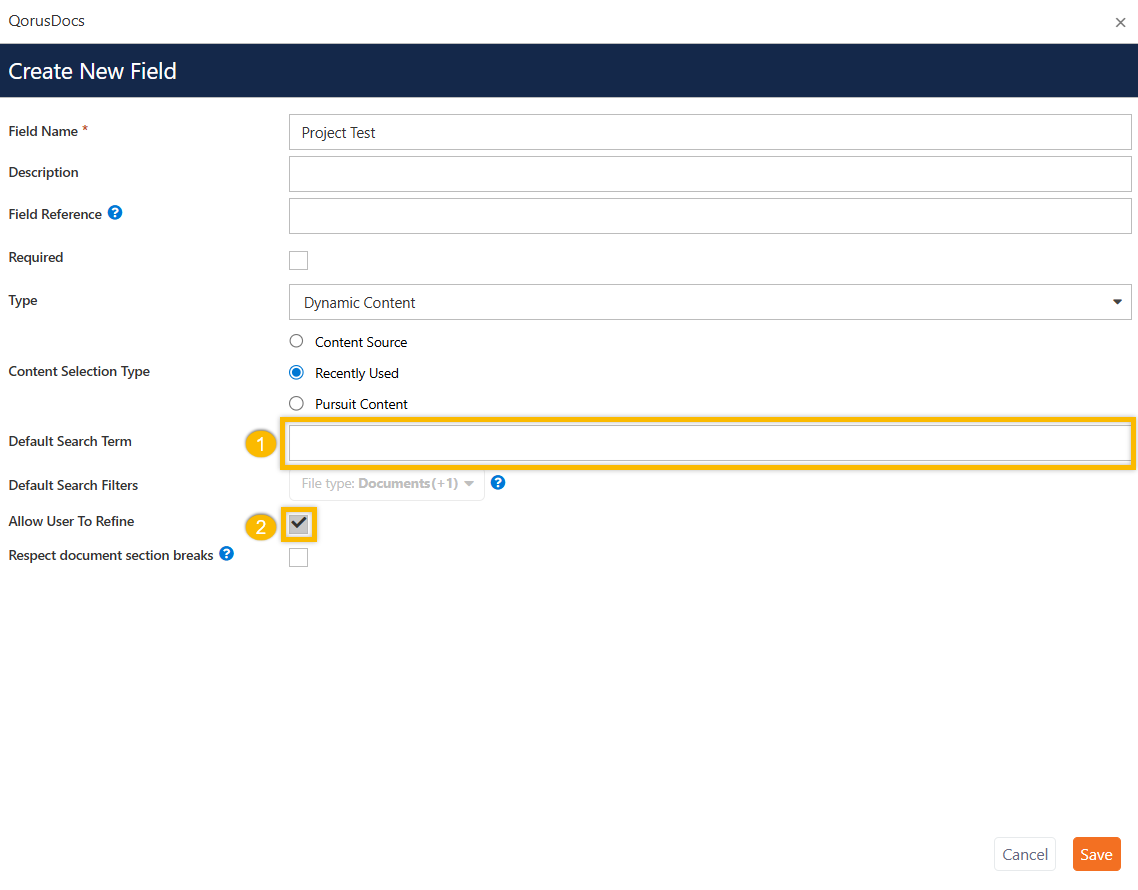This screenshot has width=1138, height=890.
Task: Click into the Description text box
Action: tap(709, 173)
